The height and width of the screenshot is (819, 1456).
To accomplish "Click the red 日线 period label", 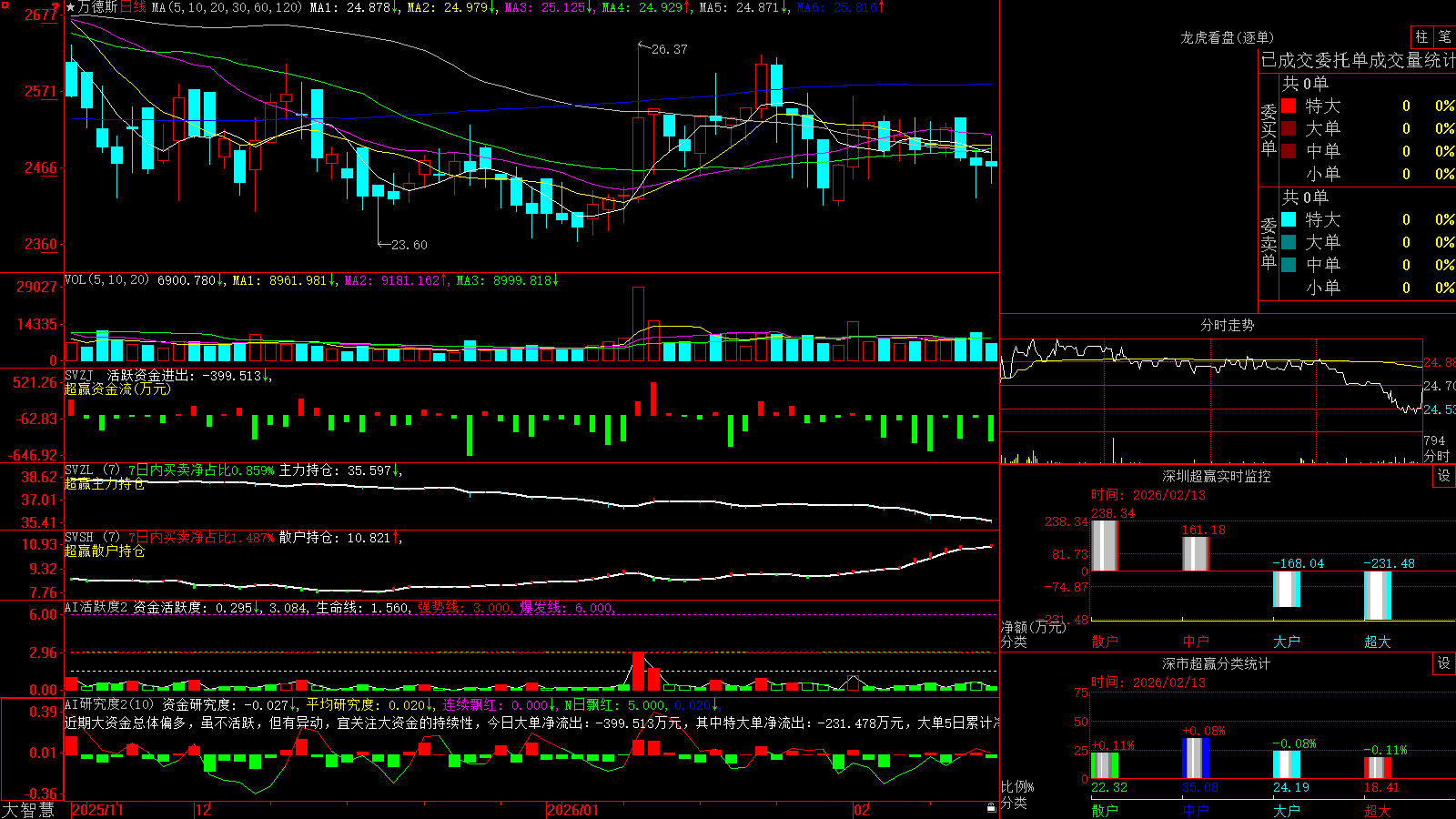I will coord(133,7).
